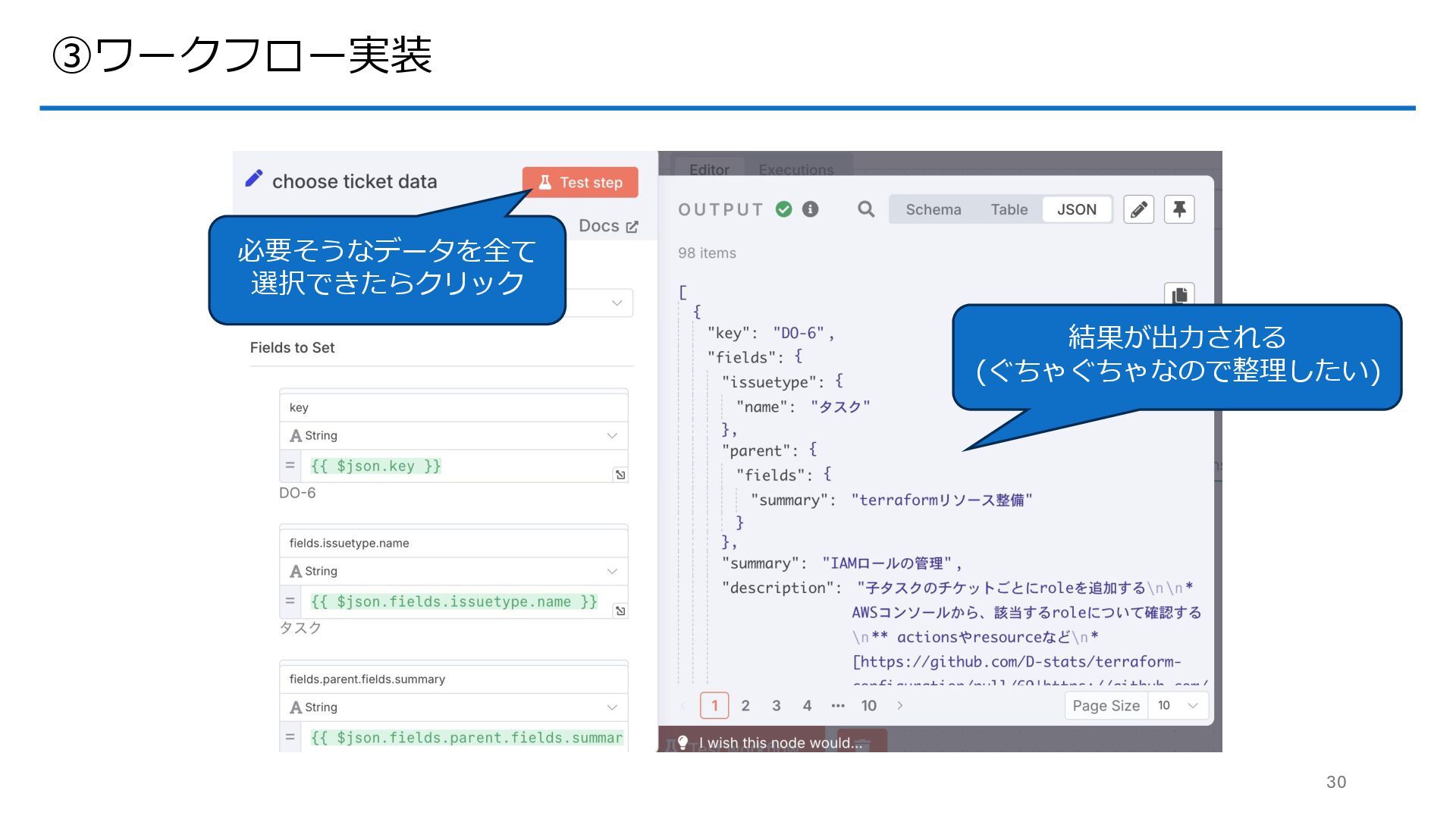1456x819 pixels.
Task: Click the fields.parent.fields.summary name input
Action: pyautogui.click(x=453, y=679)
